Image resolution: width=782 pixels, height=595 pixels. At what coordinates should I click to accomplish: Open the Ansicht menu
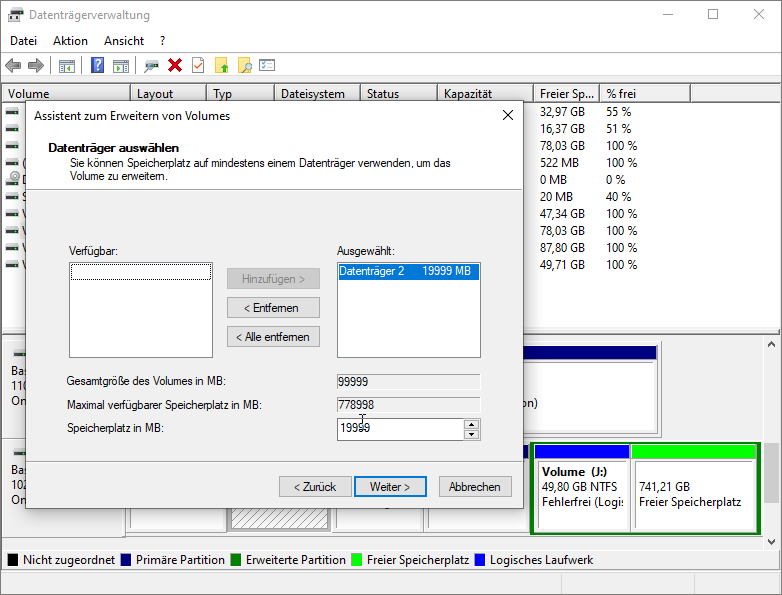click(124, 41)
